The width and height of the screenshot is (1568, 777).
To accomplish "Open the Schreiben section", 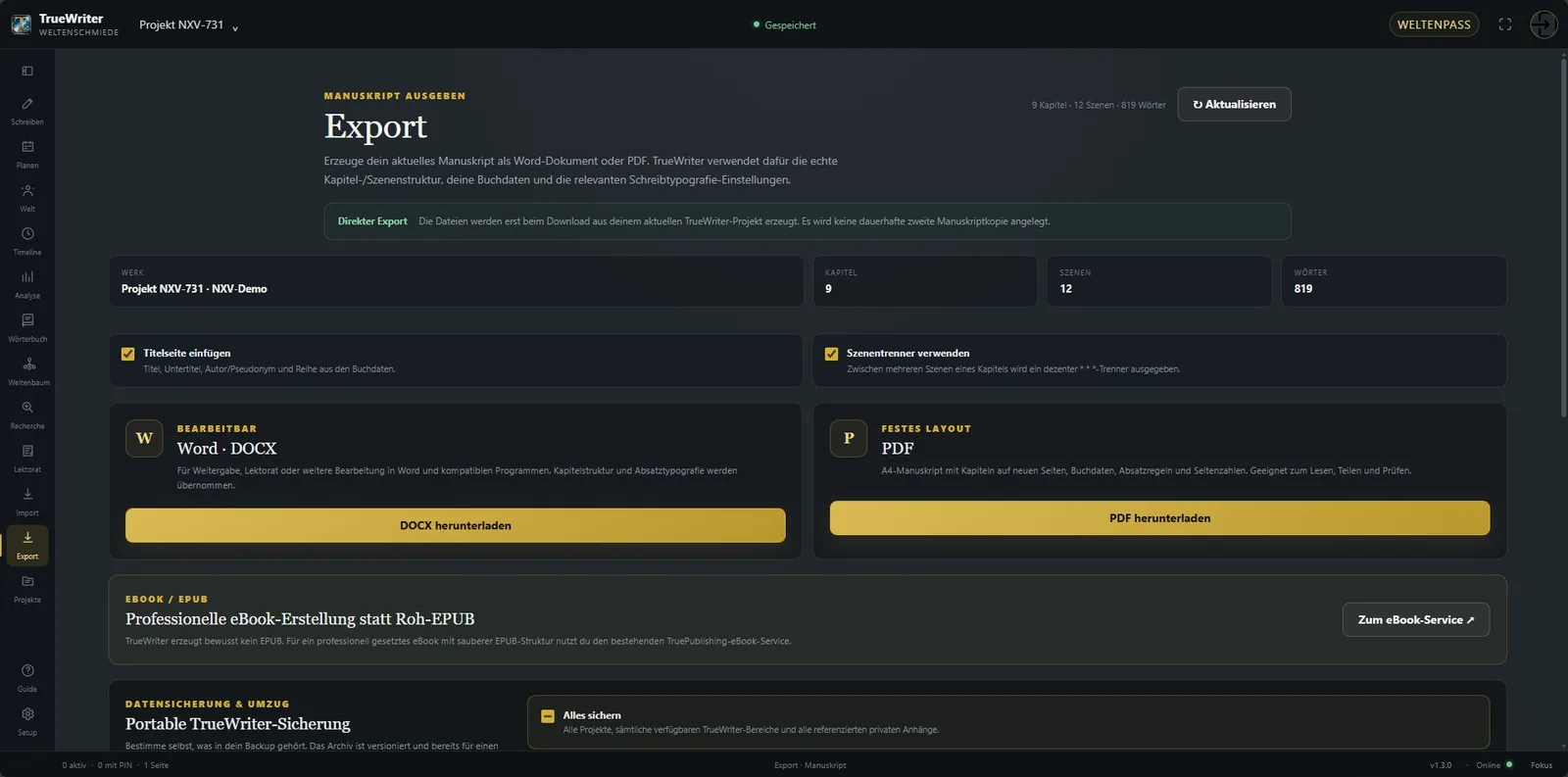I will [x=27, y=111].
